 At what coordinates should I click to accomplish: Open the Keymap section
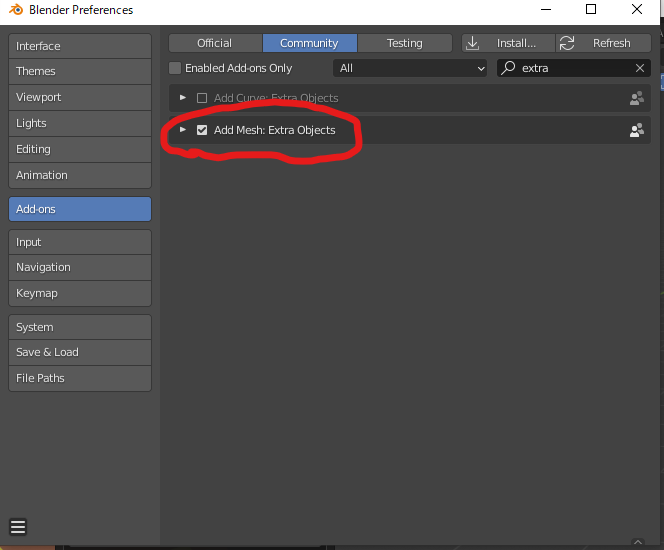80,293
